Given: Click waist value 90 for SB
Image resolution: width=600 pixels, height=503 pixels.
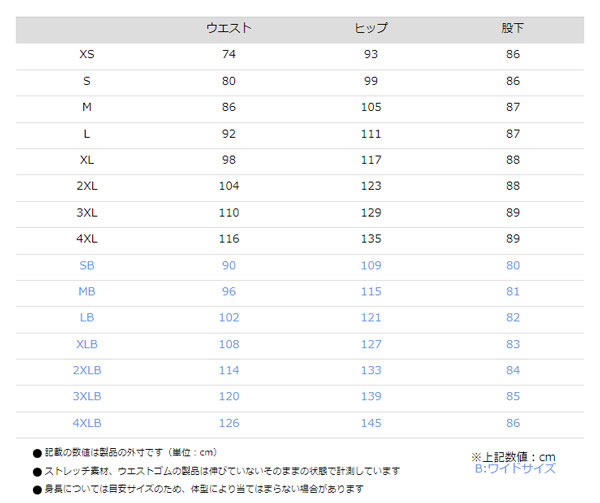Looking at the screenshot, I should tap(229, 265).
